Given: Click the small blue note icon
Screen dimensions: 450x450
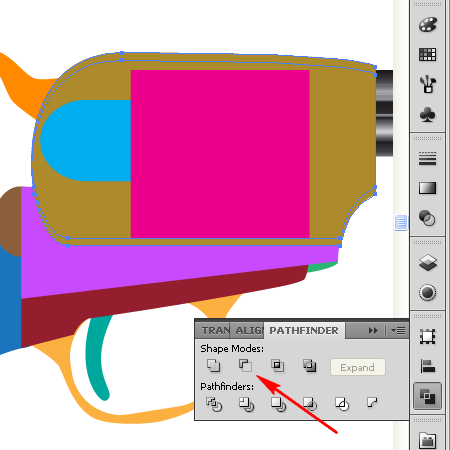Looking at the screenshot, I should 401,222.
